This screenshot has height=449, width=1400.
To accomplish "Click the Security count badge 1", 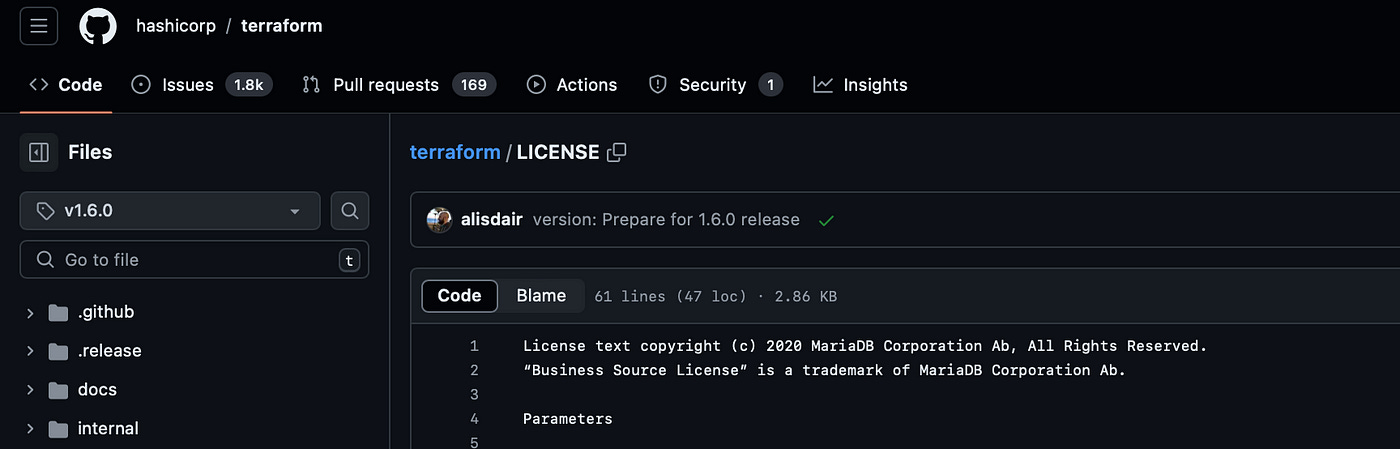I will 769,85.
